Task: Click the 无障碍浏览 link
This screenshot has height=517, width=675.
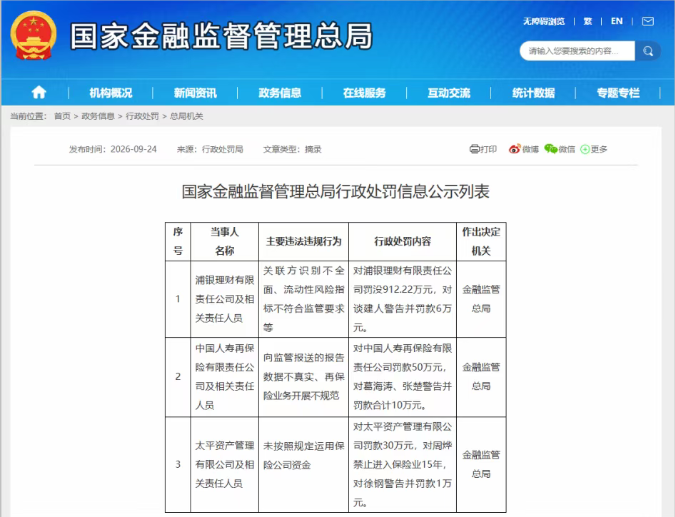Action: click(x=544, y=21)
